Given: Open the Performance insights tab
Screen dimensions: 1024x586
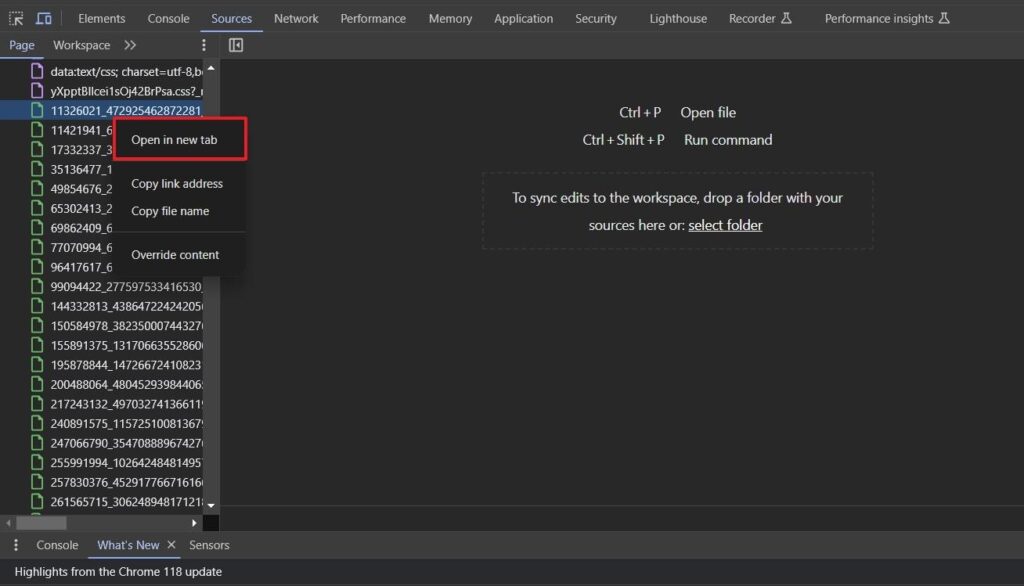Looking at the screenshot, I should (x=887, y=18).
